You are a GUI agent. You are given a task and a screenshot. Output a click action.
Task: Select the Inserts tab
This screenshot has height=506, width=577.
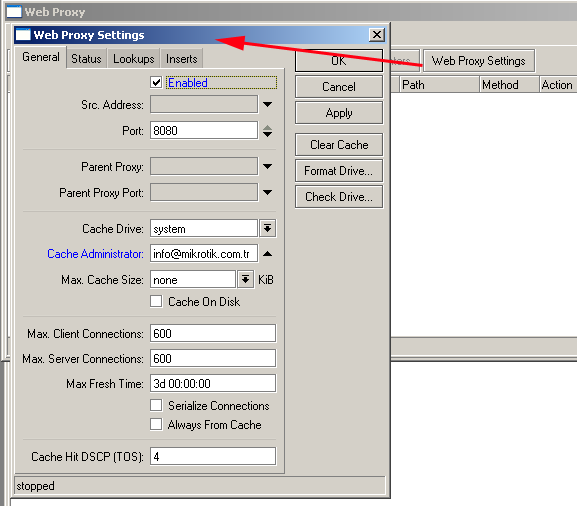[181, 59]
